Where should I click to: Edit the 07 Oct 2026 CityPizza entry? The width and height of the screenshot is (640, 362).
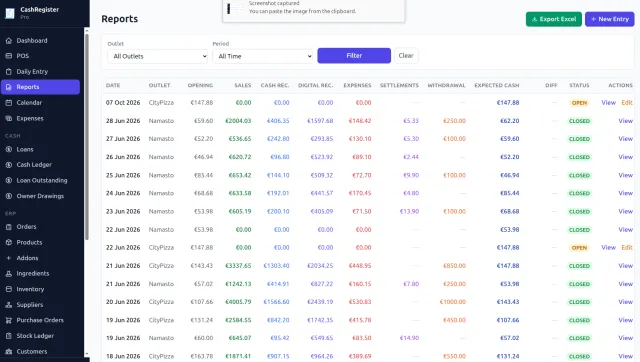[627, 103]
